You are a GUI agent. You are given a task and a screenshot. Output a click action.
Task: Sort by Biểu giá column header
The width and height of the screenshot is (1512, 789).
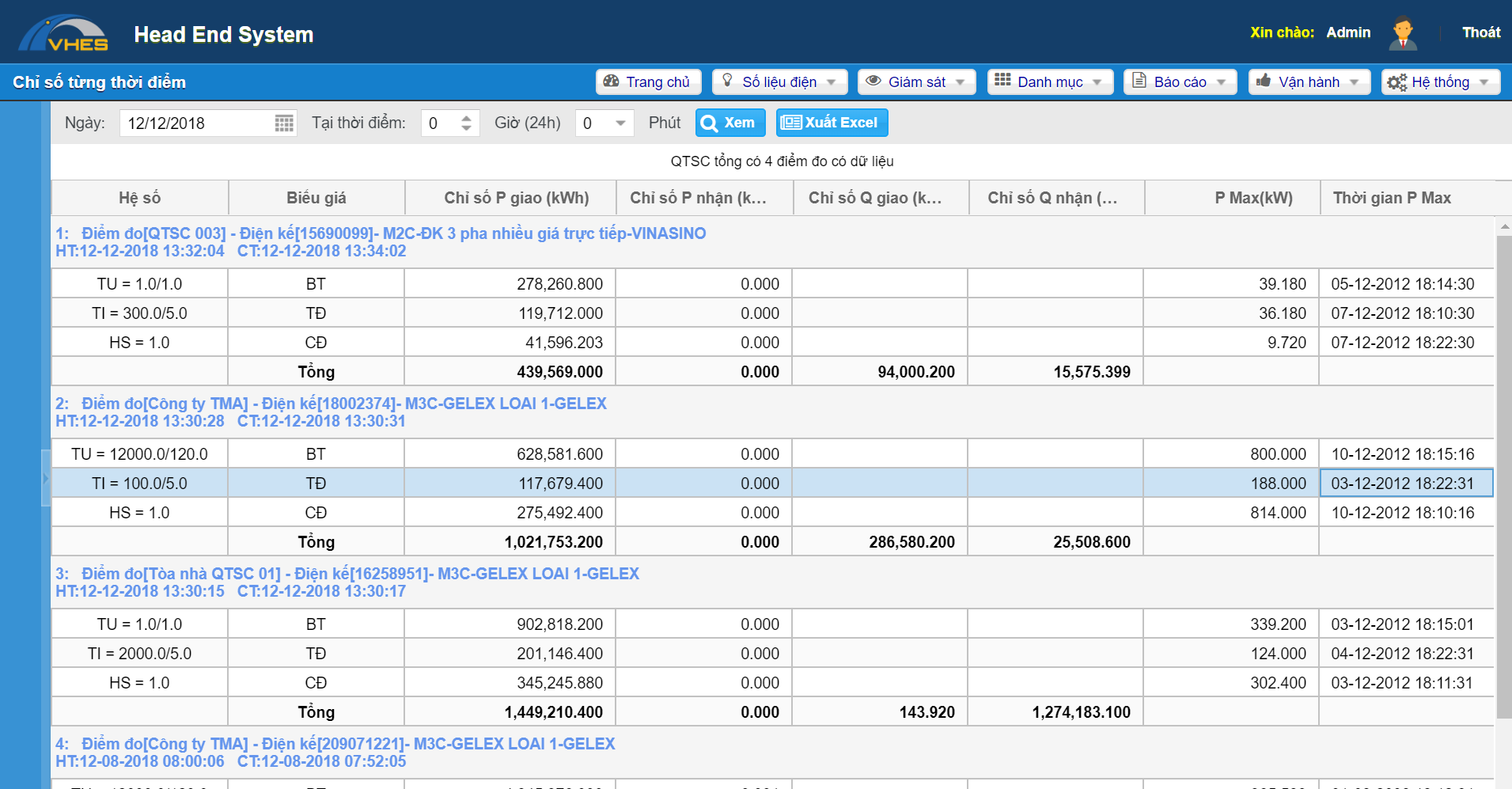point(316,198)
